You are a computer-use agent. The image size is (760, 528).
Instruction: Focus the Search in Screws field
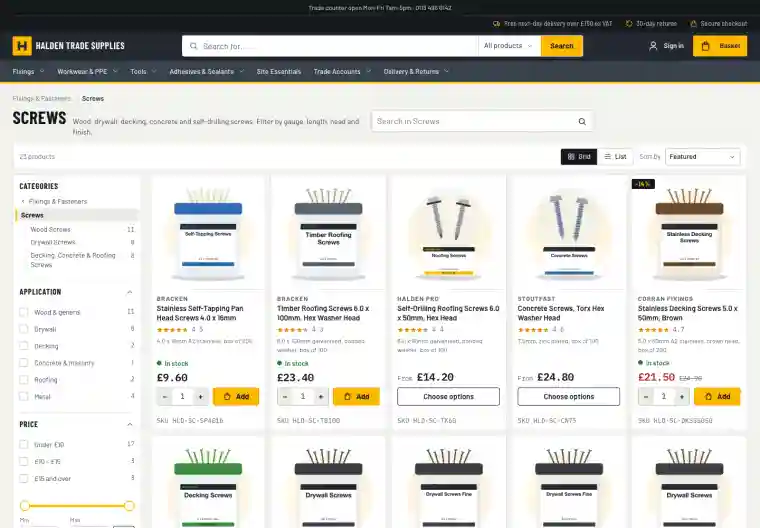[x=481, y=121]
